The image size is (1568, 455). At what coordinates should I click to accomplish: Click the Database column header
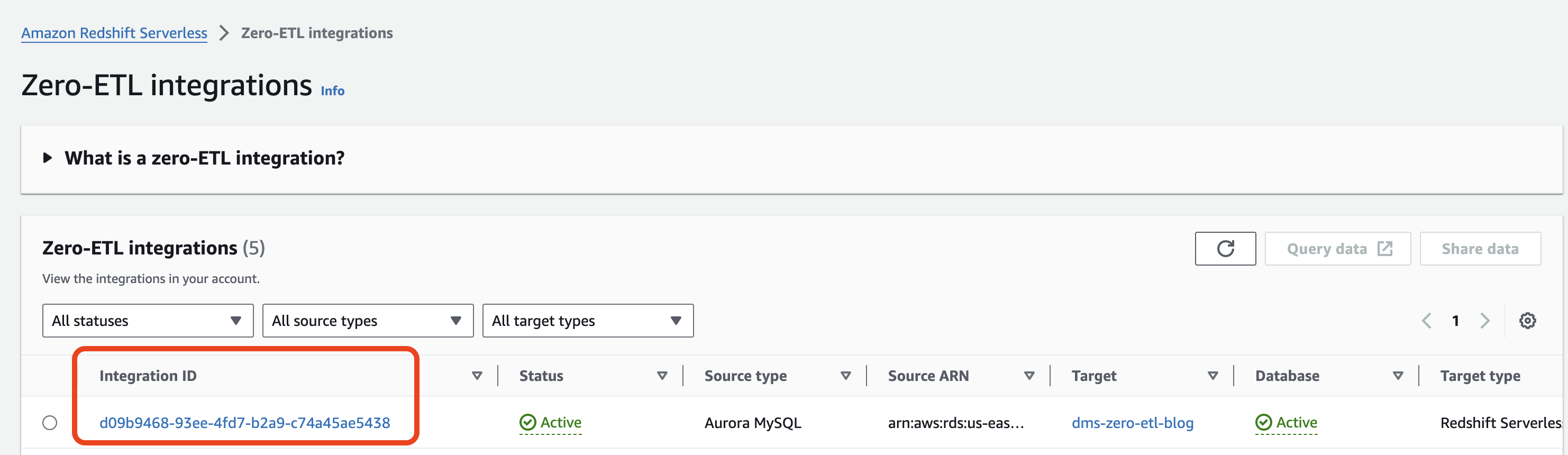[x=1287, y=376]
